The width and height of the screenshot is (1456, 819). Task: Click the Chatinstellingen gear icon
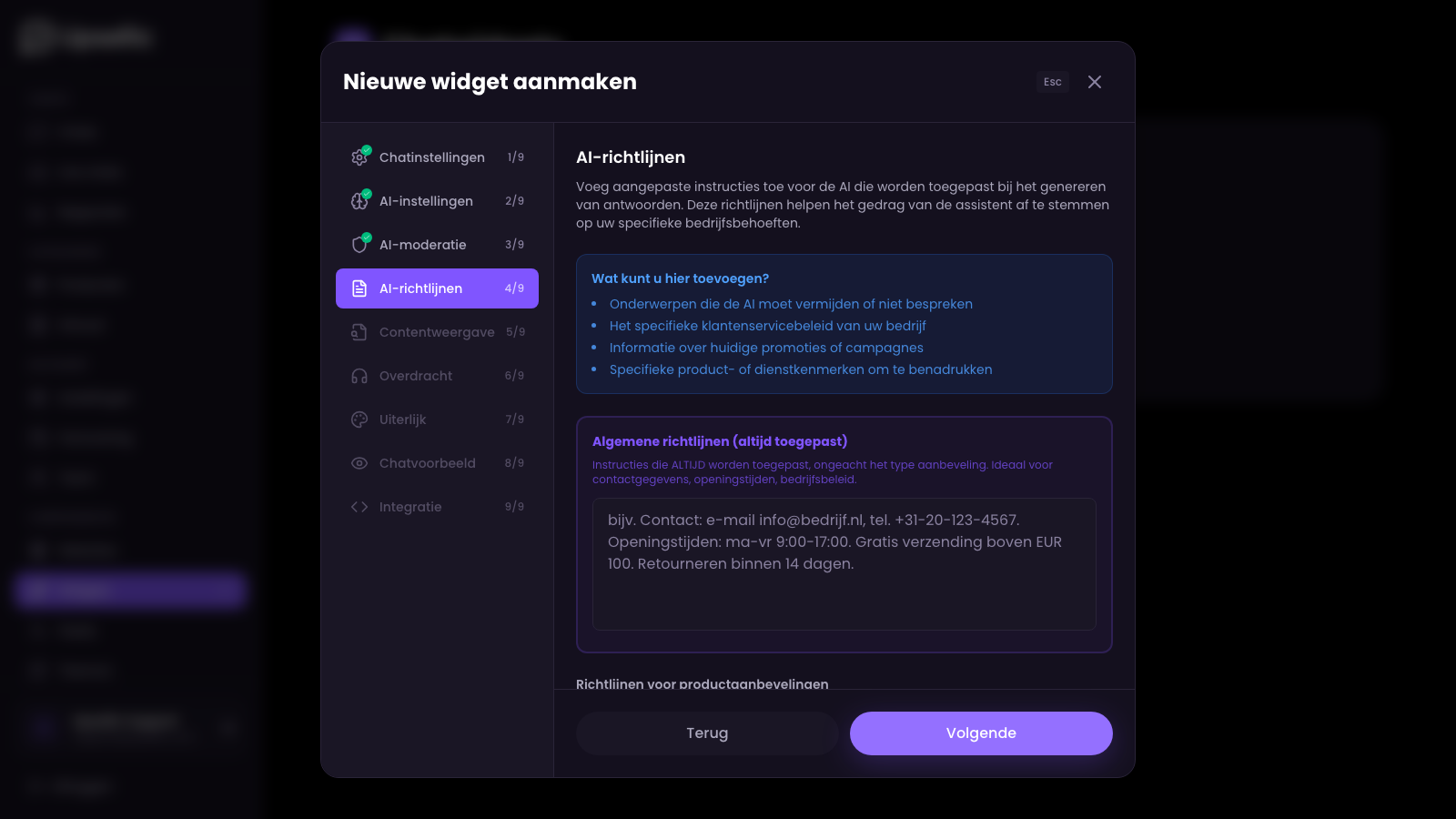click(359, 157)
